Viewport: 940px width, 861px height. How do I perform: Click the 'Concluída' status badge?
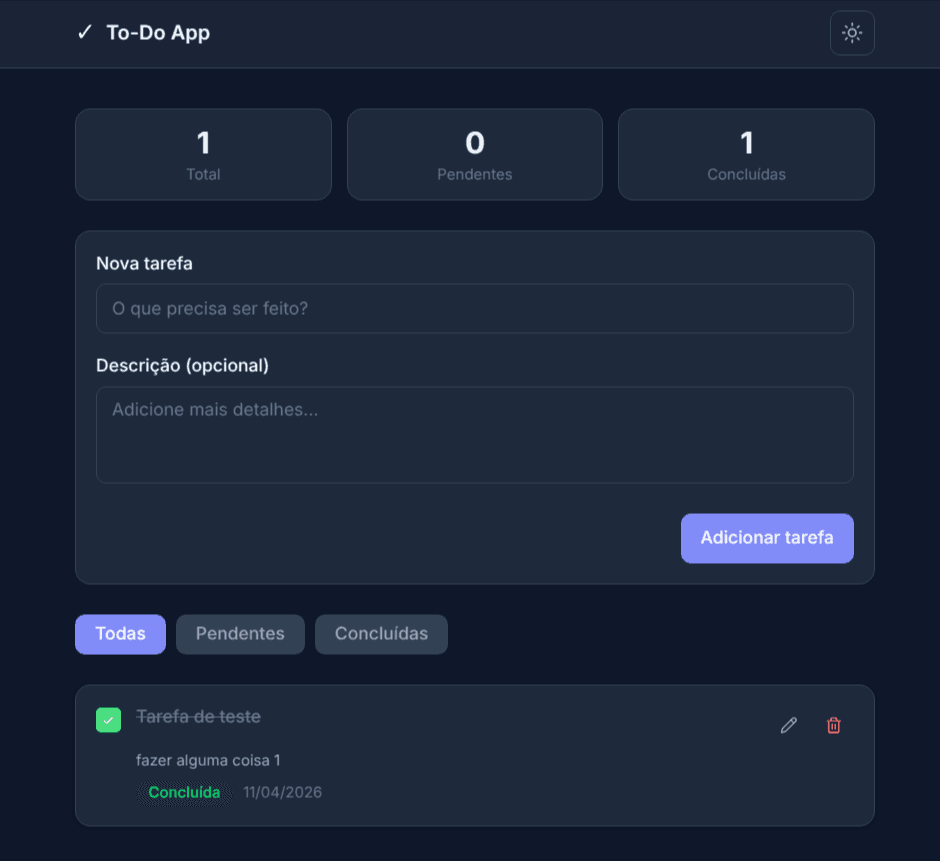tap(184, 792)
